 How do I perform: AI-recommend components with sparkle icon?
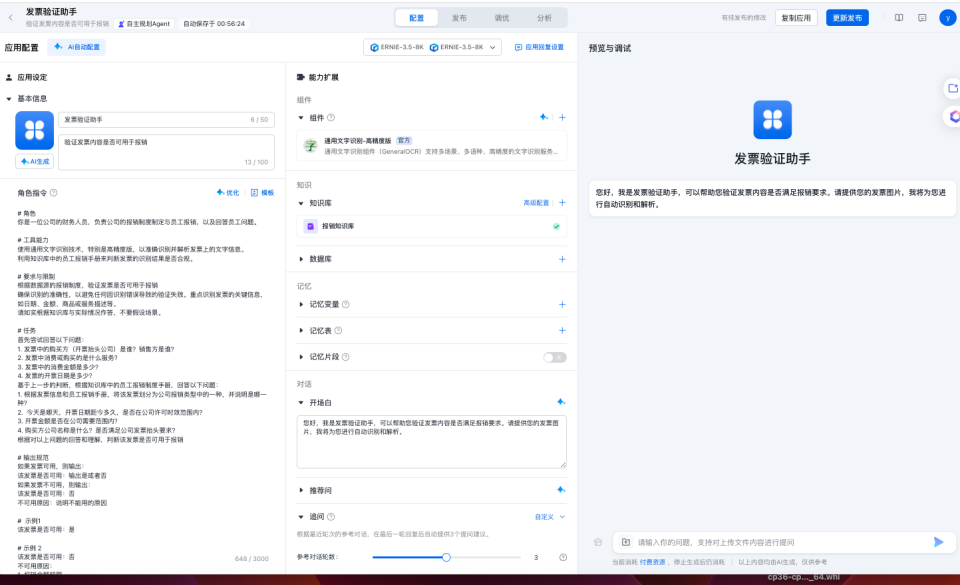[x=544, y=117]
